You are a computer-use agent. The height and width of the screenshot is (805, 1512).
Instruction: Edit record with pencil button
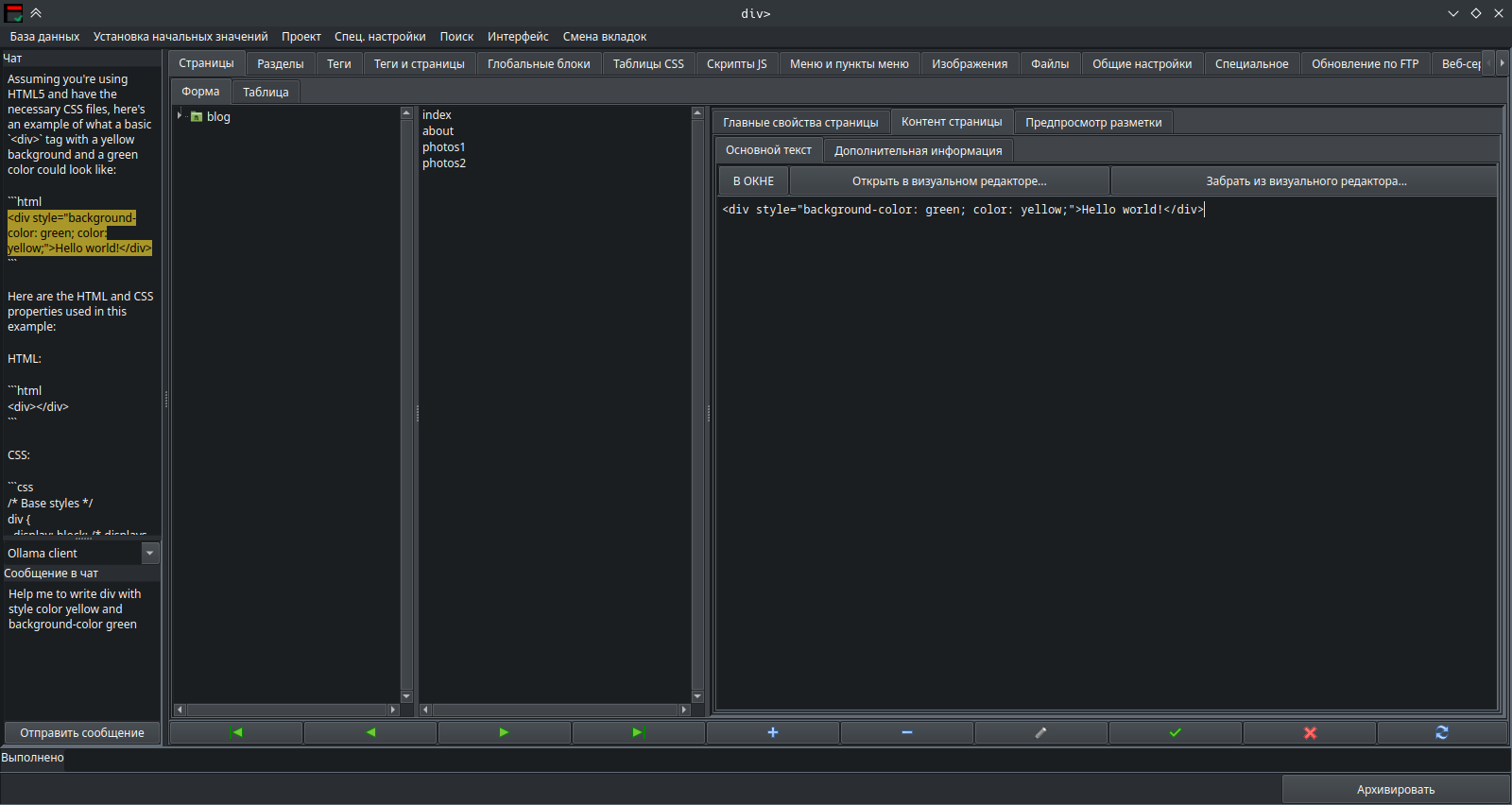pos(1041,732)
